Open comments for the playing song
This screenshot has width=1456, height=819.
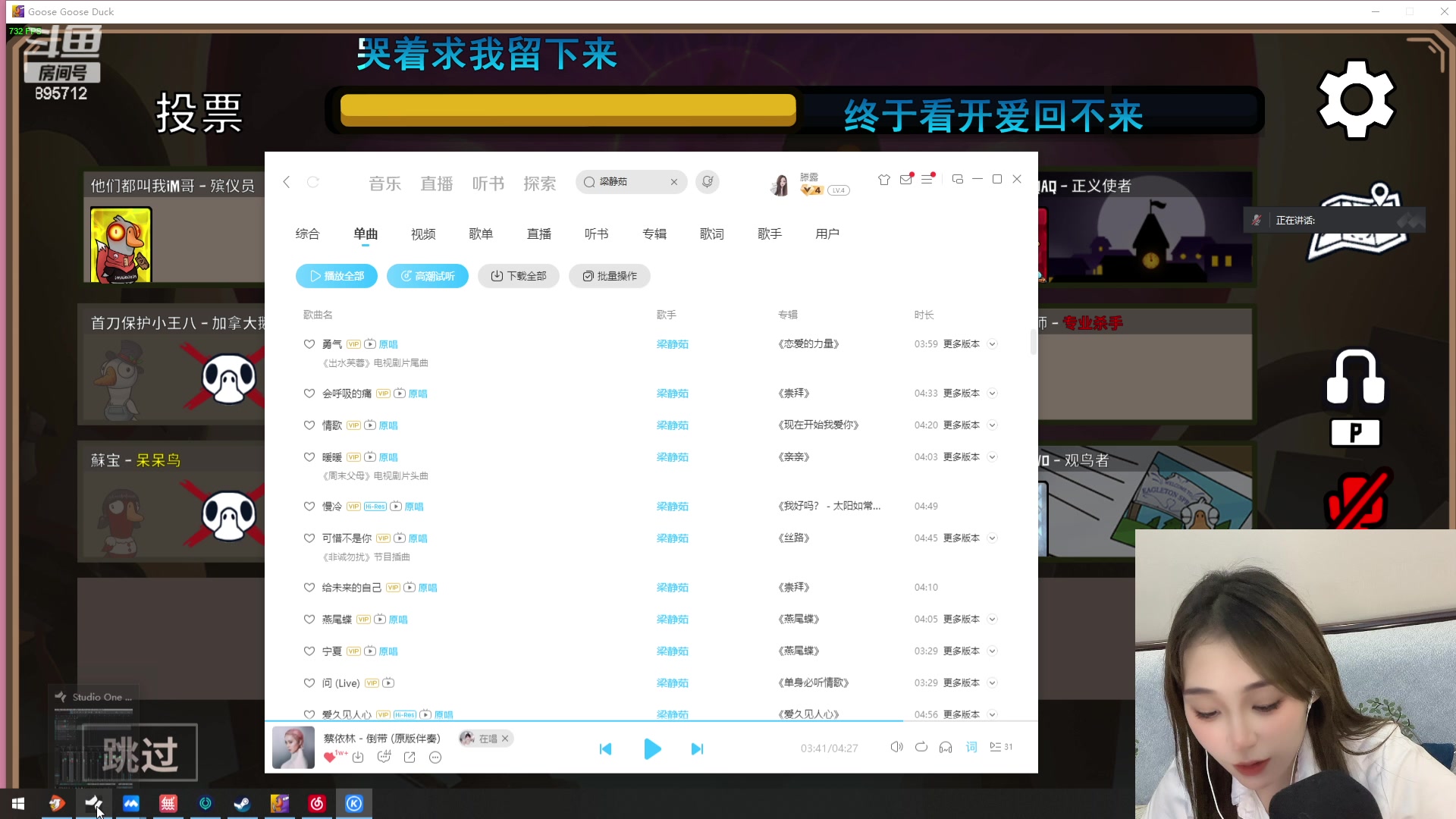(x=384, y=757)
